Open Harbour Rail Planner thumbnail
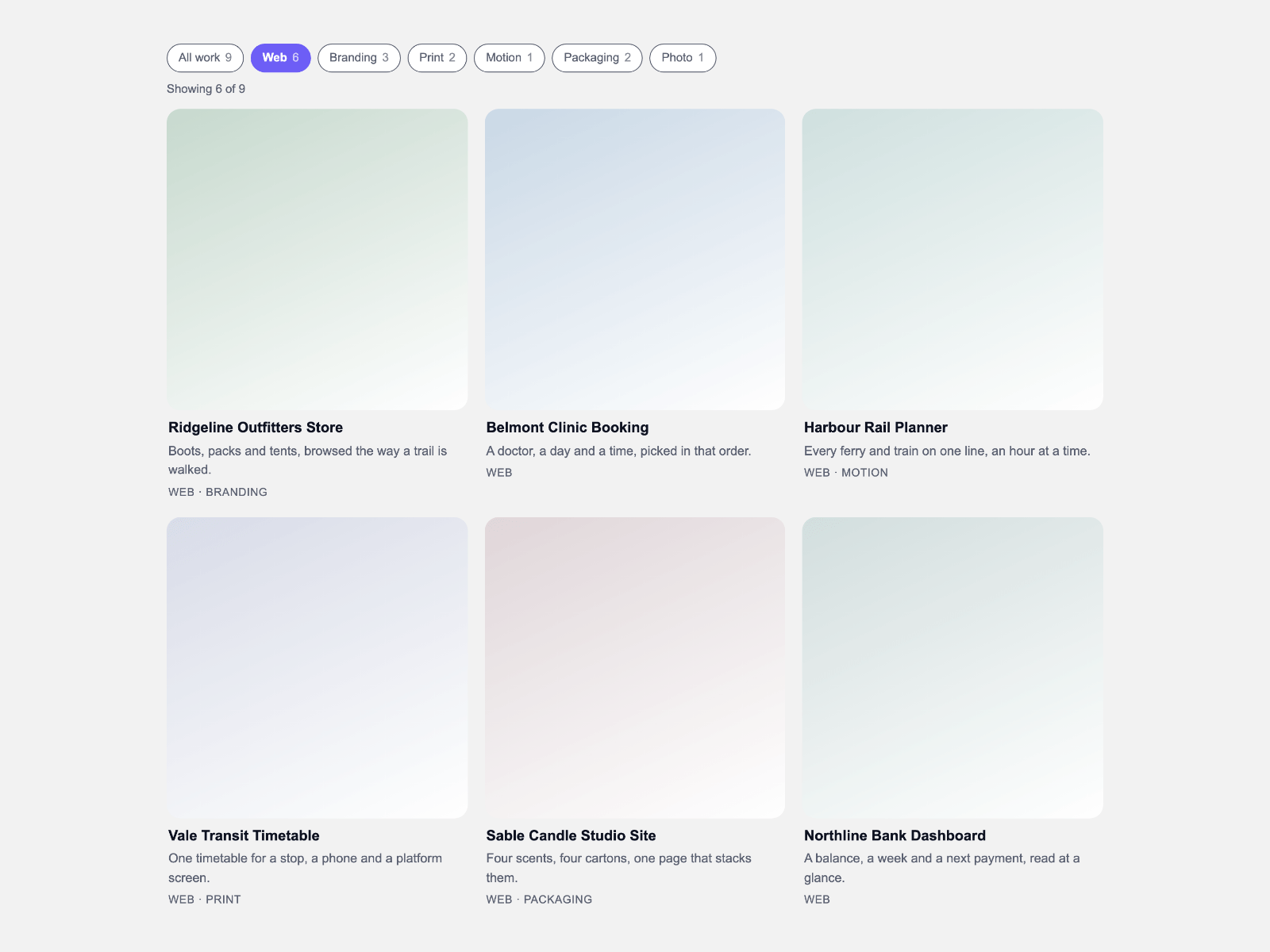This screenshot has height=952, width=1270. (952, 259)
